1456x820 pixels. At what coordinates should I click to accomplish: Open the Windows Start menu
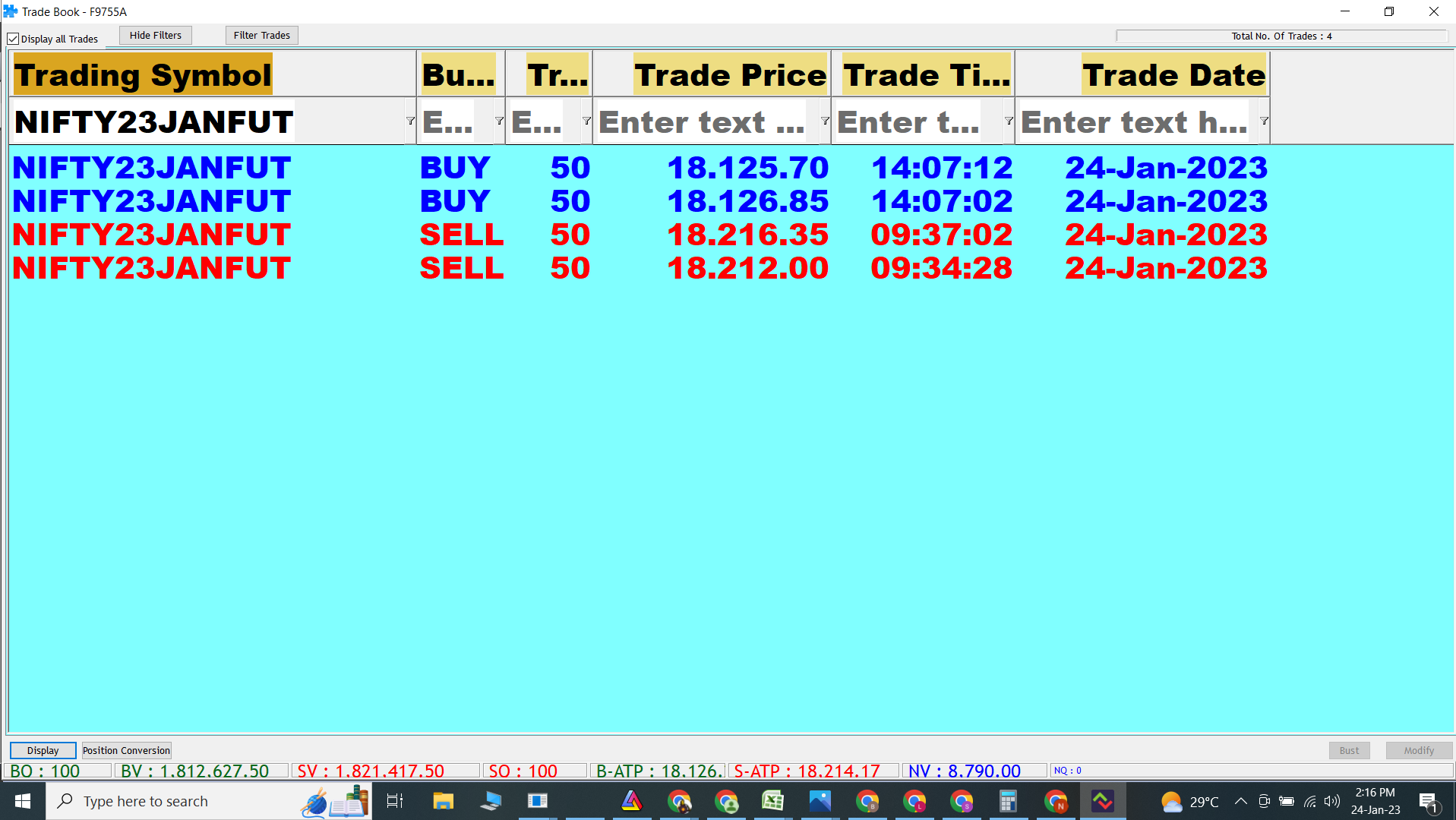pyautogui.click(x=23, y=801)
